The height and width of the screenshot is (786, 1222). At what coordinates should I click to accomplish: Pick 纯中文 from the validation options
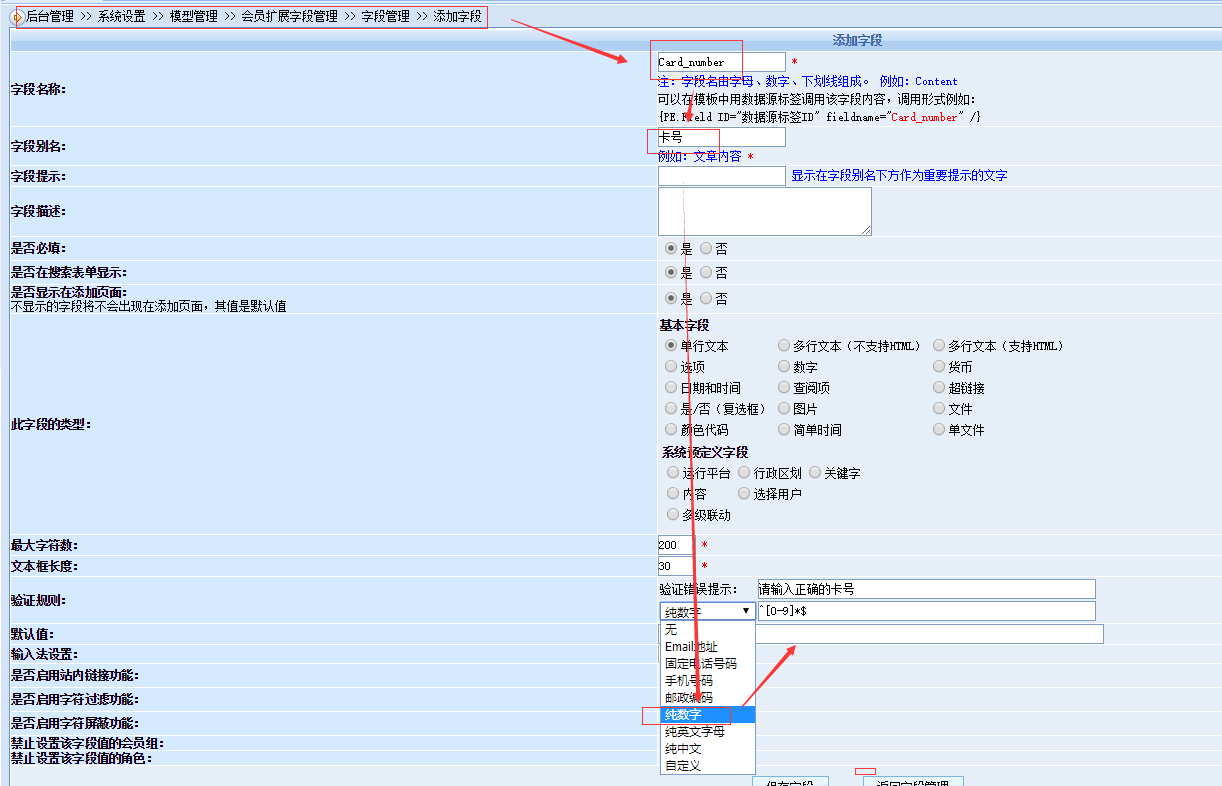pyautogui.click(x=683, y=749)
